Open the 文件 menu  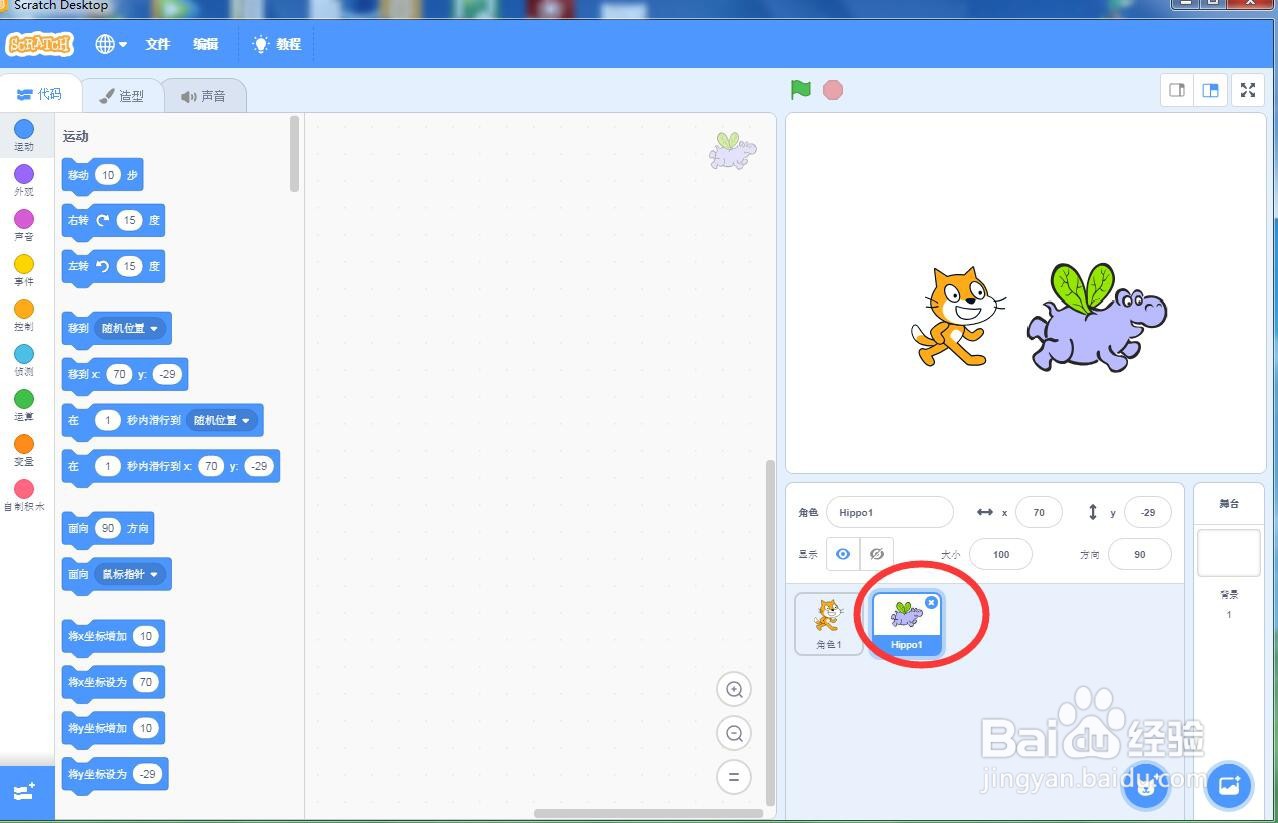[x=158, y=44]
